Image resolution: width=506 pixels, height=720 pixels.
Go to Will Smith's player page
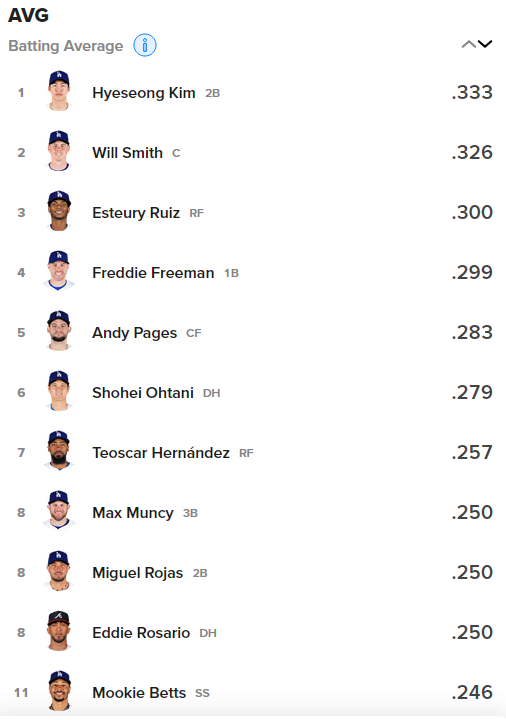coord(127,152)
